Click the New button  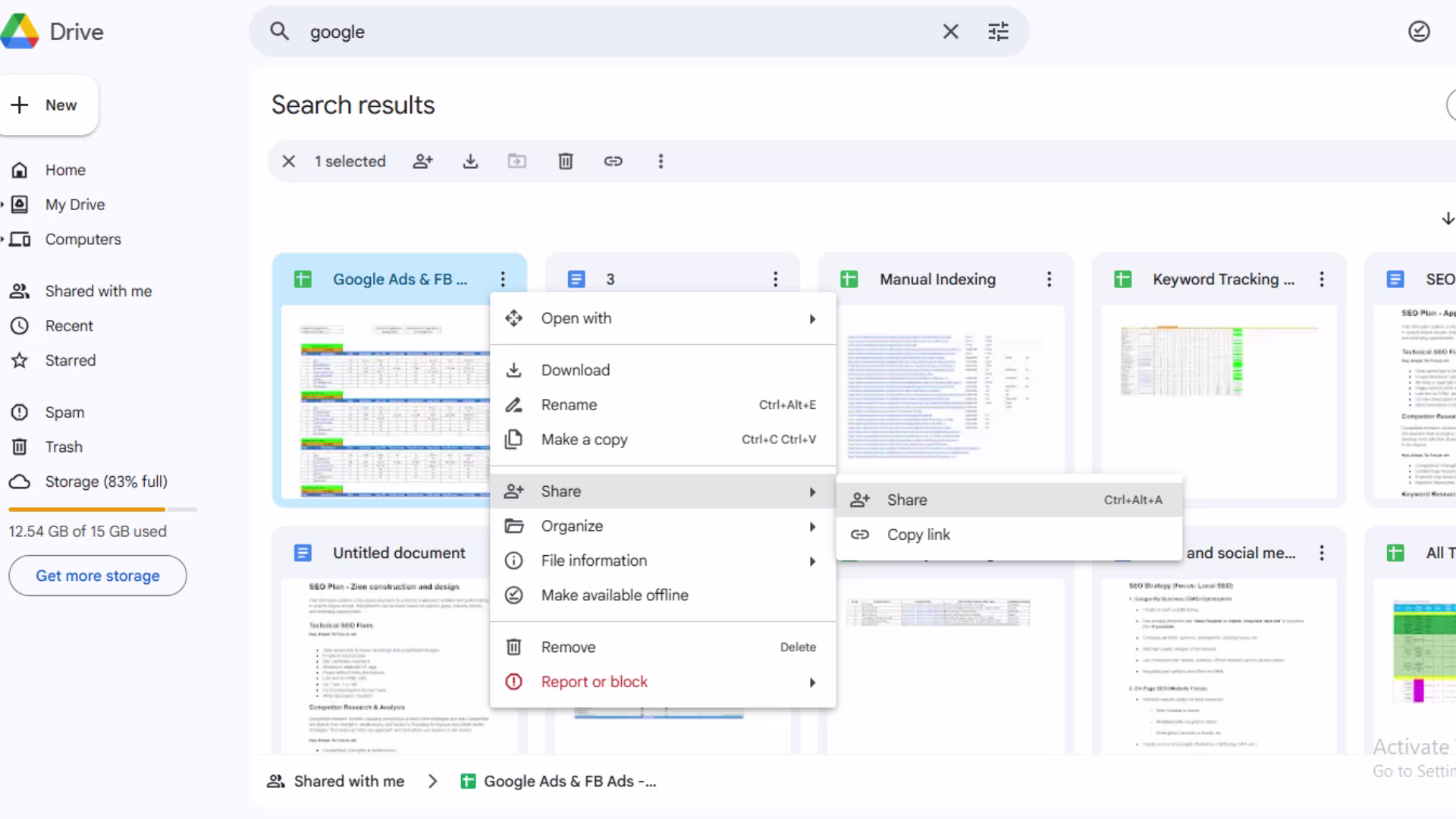[48, 105]
